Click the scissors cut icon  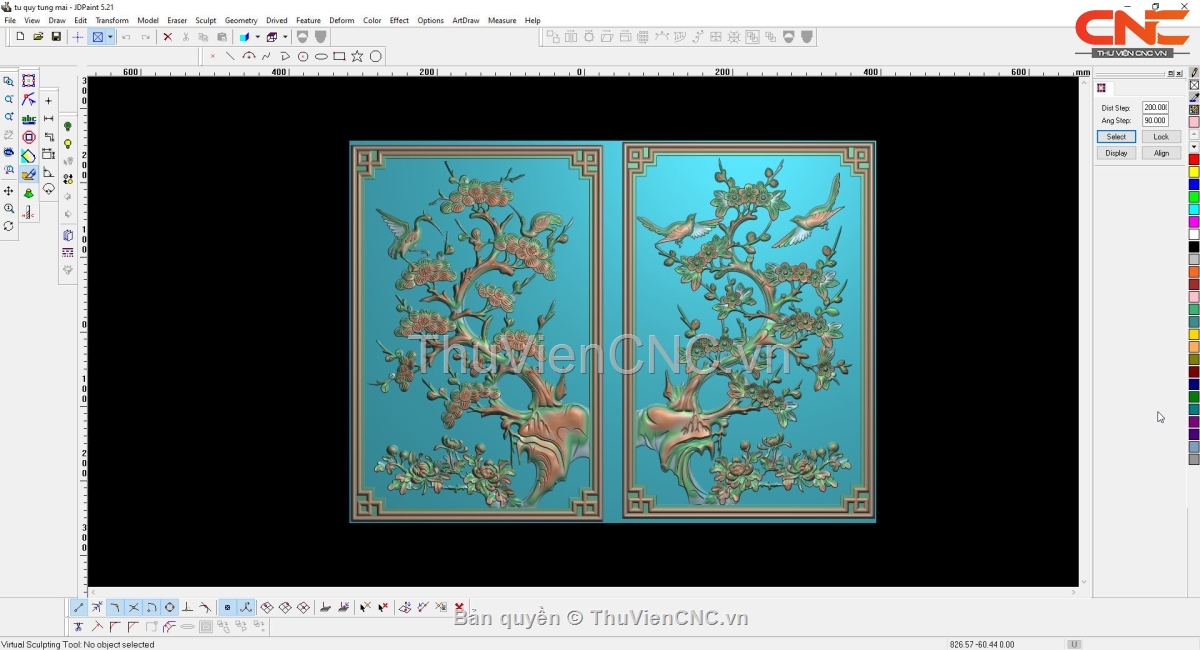(186, 37)
